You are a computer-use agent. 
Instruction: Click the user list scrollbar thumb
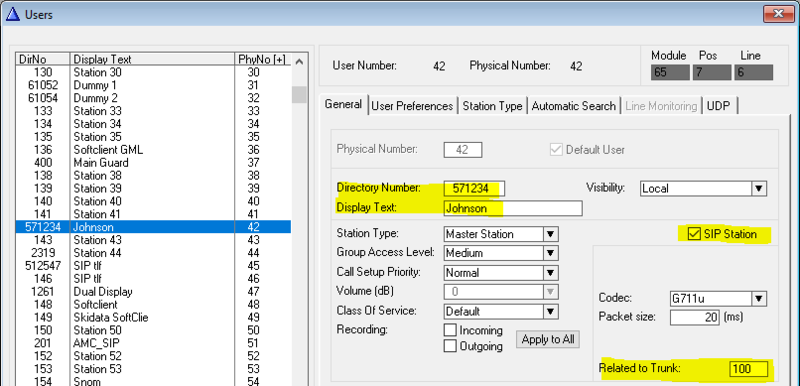pos(299,94)
